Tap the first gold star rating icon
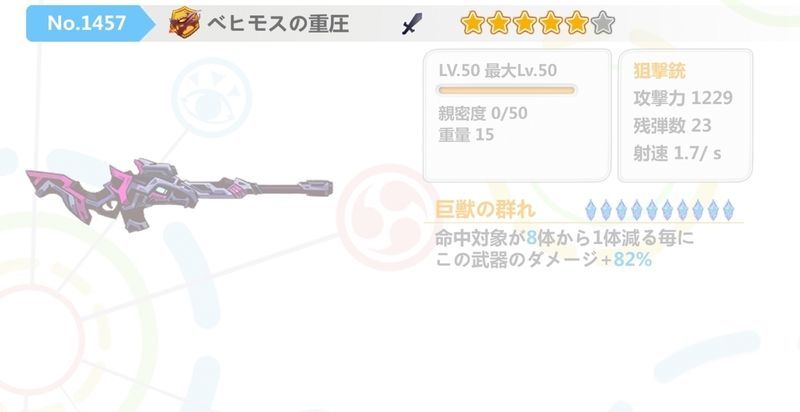Image resolution: width=800 pixels, height=412 pixels. coord(472,23)
